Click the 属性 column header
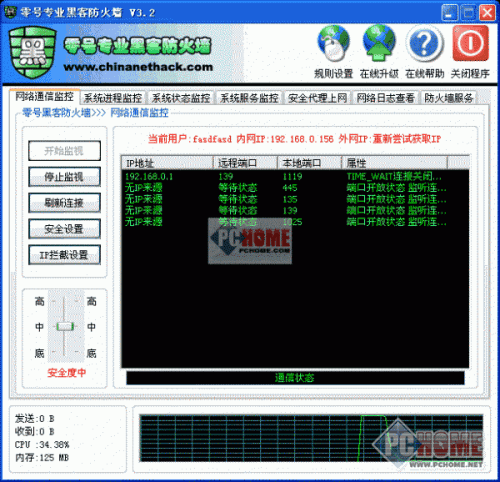The width and height of the screenshot is (500, 482). coord(395,163)
